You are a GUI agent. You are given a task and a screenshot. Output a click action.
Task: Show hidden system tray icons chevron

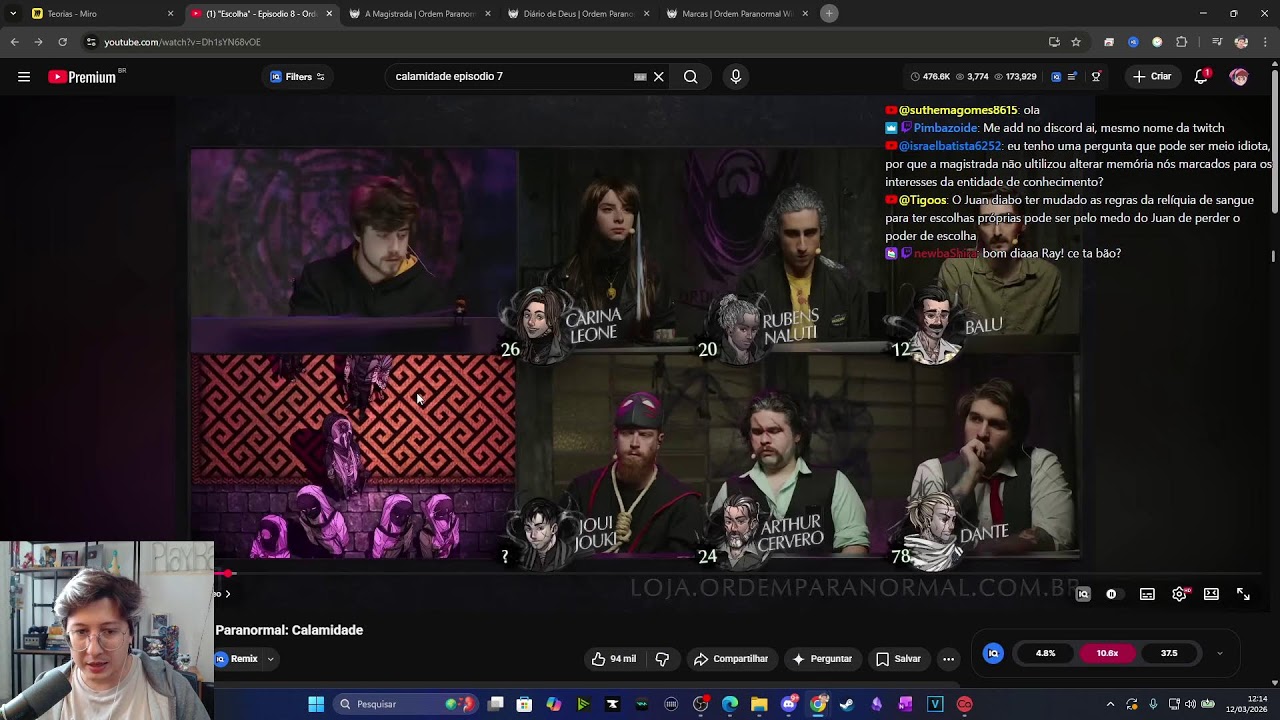[x=1110, y=704]
